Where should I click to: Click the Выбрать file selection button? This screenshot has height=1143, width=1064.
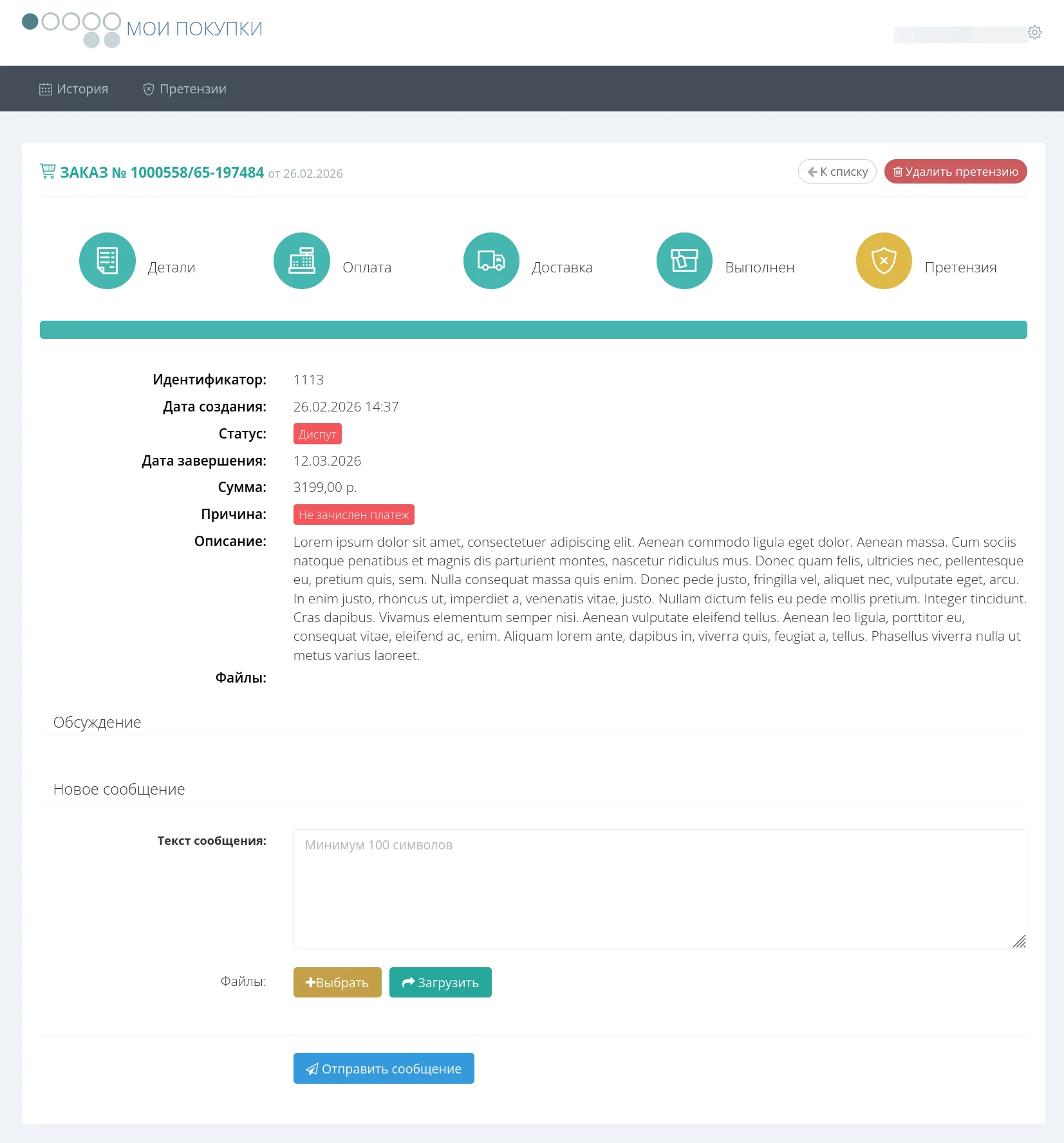coord(337,982)
